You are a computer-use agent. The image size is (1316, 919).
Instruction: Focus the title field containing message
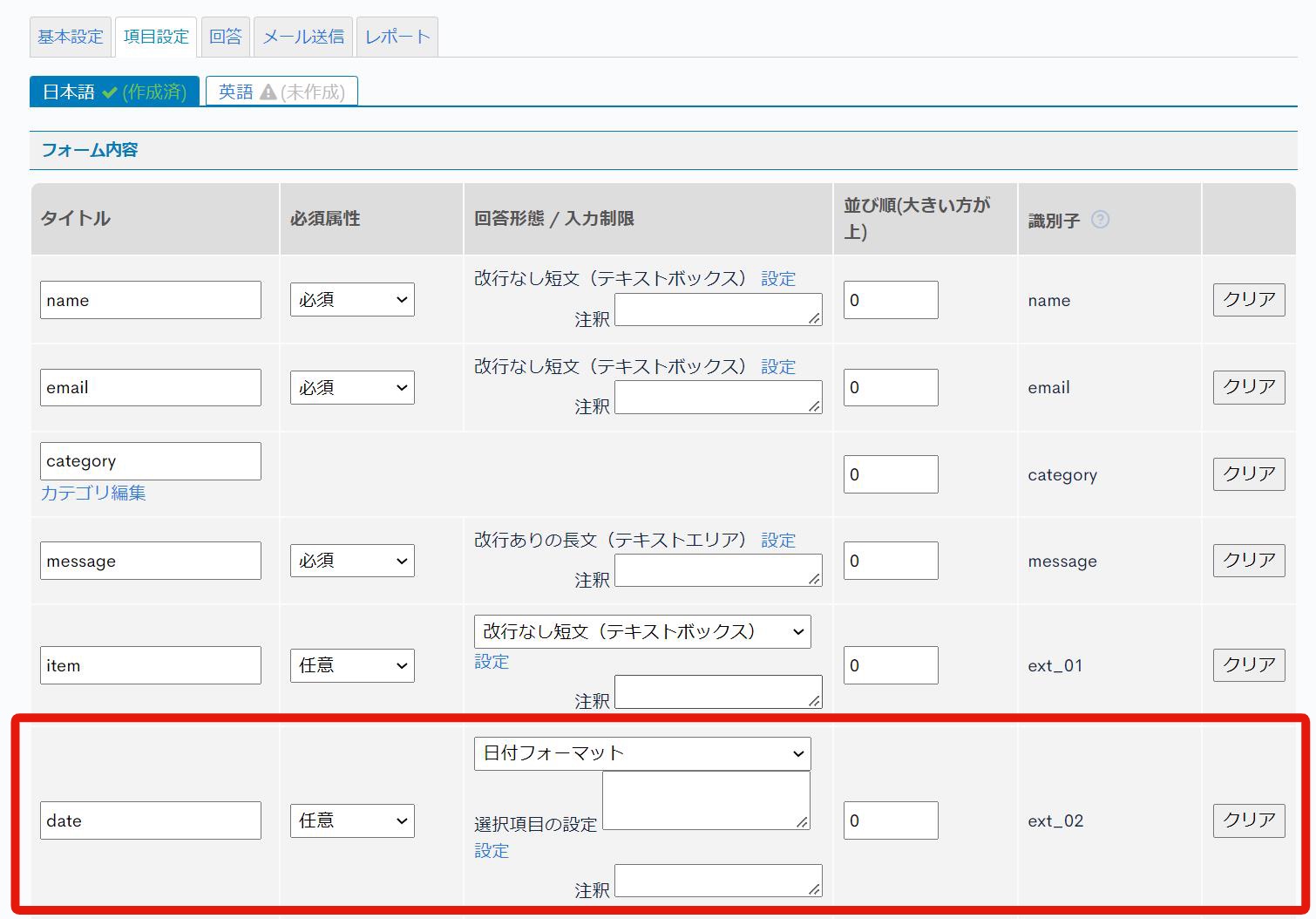click(151, 561)
